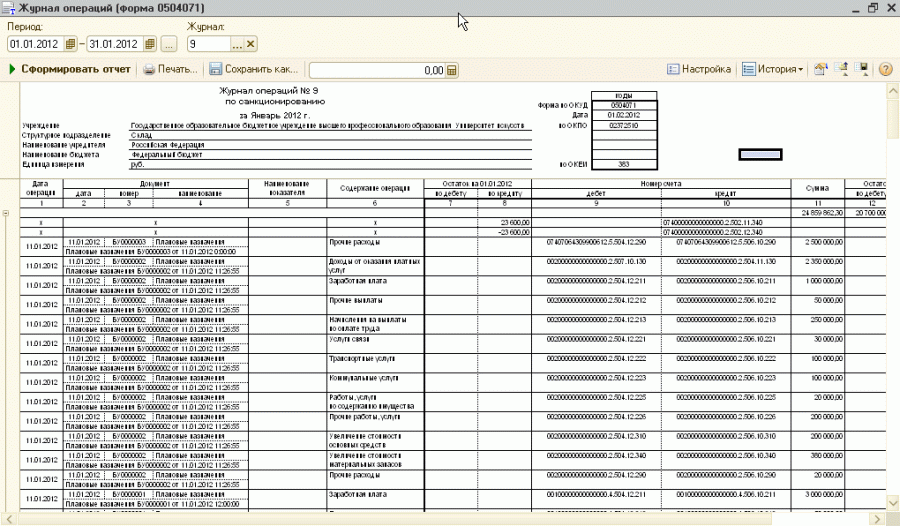The image size is (900, 526).
Task: Clear the Журнал field with the X
Action: coord(250,44)
